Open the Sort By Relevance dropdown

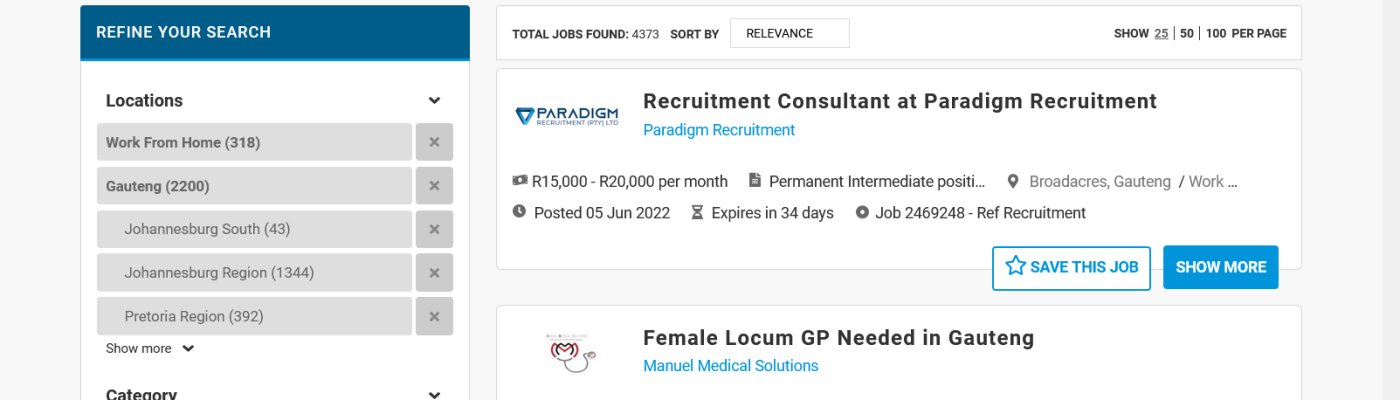[x=789, y=33]
